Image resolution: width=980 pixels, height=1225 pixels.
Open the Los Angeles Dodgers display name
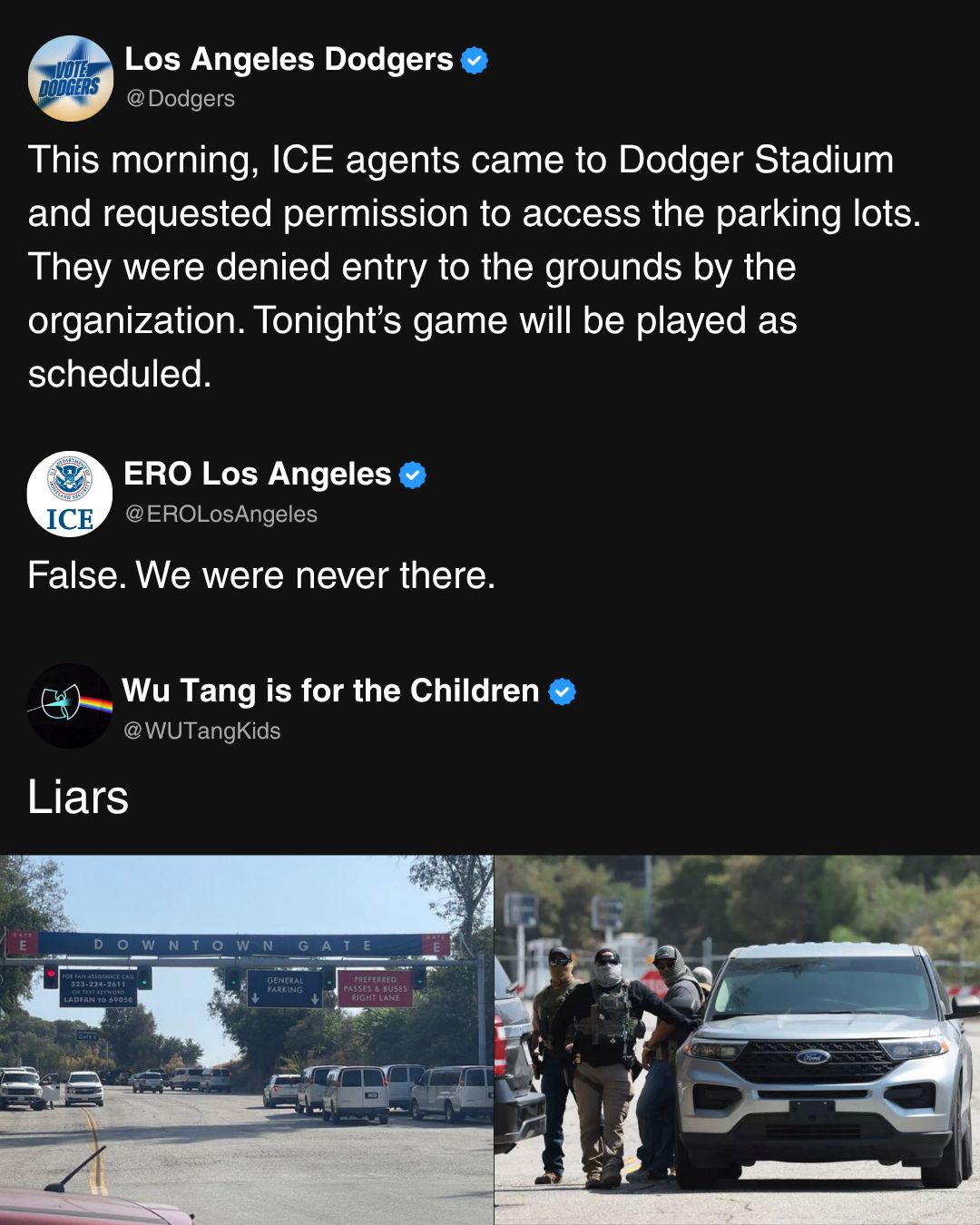pyautogui.click(x=289, y=59)
